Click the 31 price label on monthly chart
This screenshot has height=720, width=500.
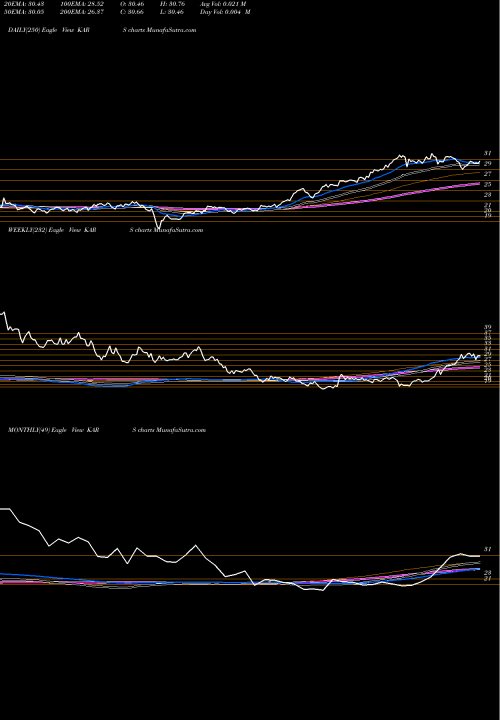pyautogui.click(x=488, y=549)
